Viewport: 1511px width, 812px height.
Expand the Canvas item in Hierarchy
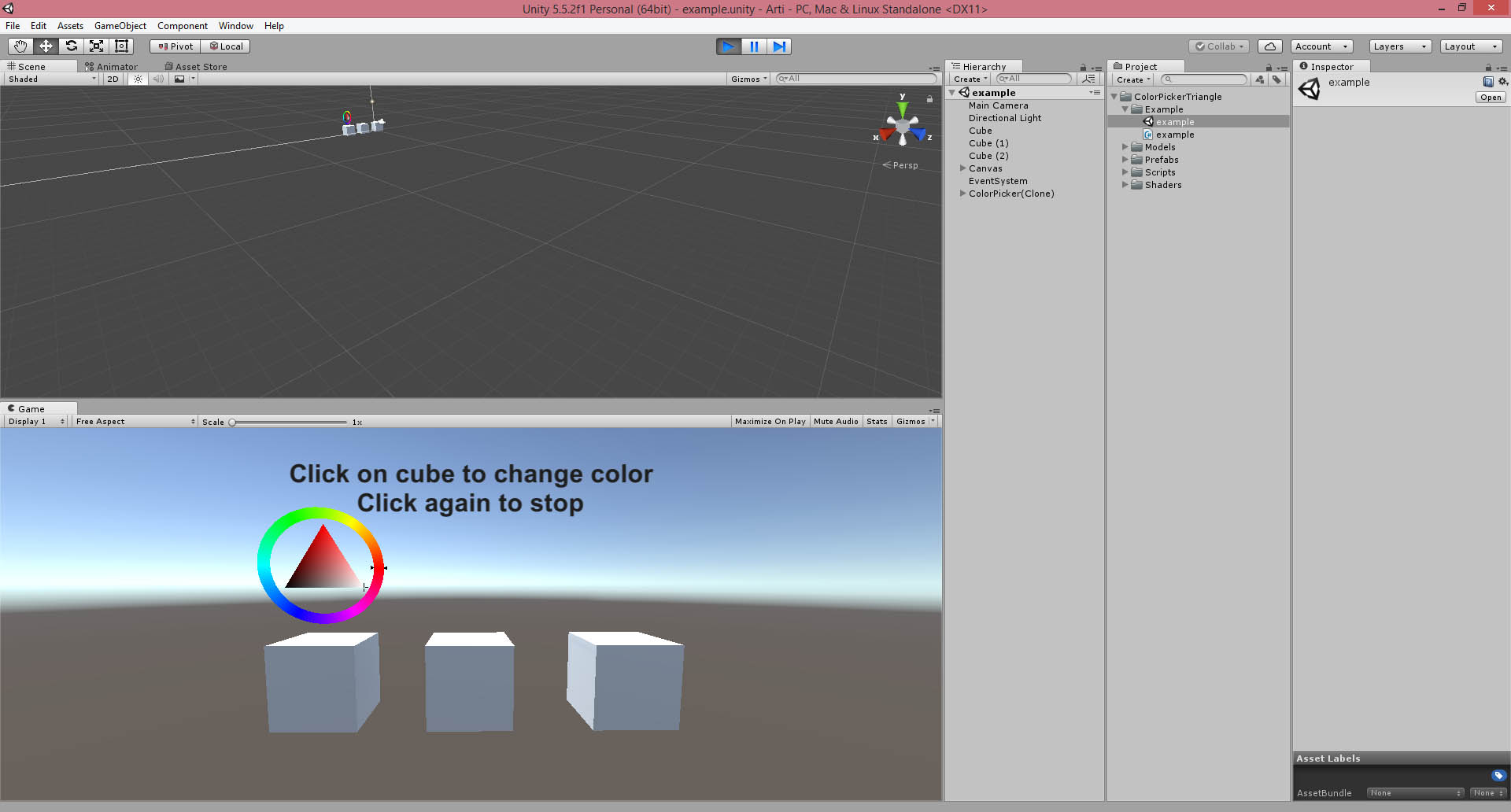point(963,168)
